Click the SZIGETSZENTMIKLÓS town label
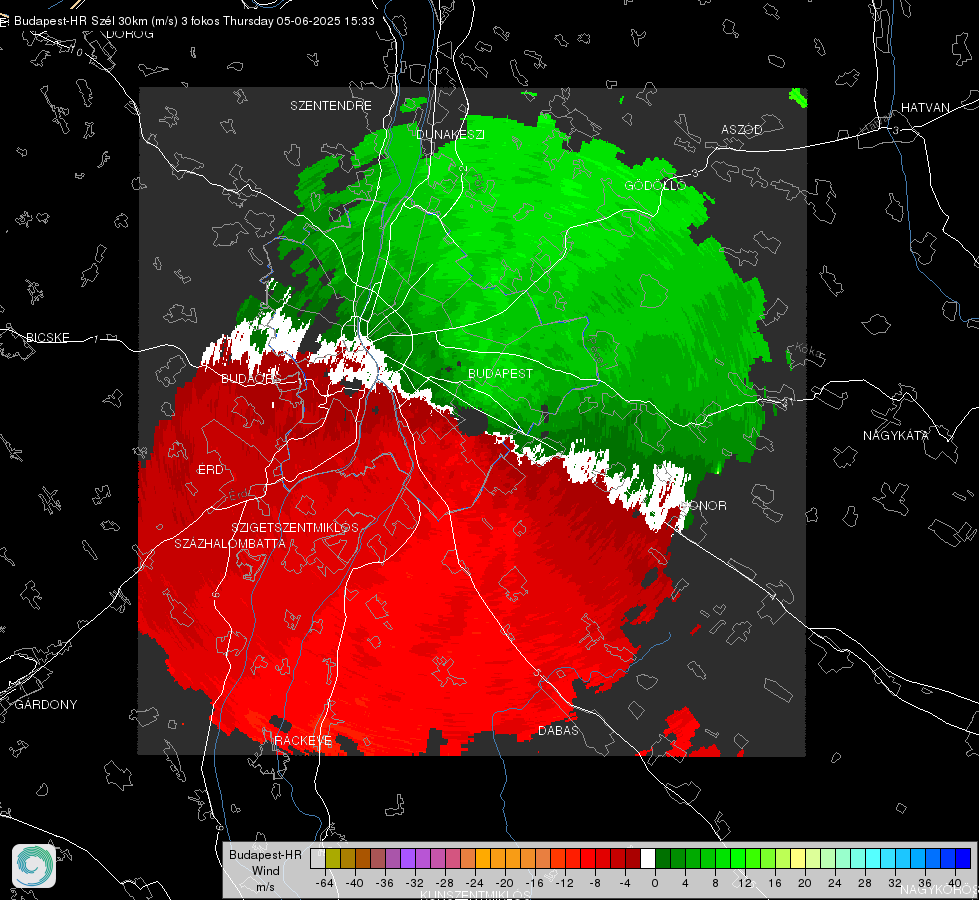979x900 pixels. click(295, 527)
